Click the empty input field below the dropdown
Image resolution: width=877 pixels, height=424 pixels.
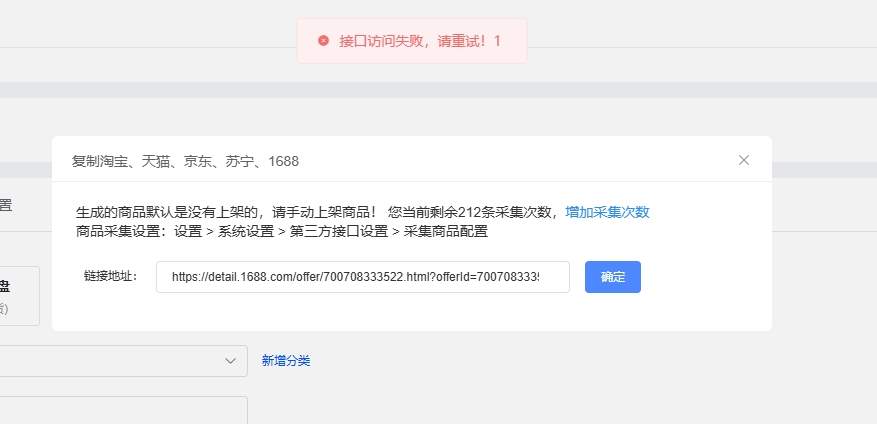pos(124,410)
